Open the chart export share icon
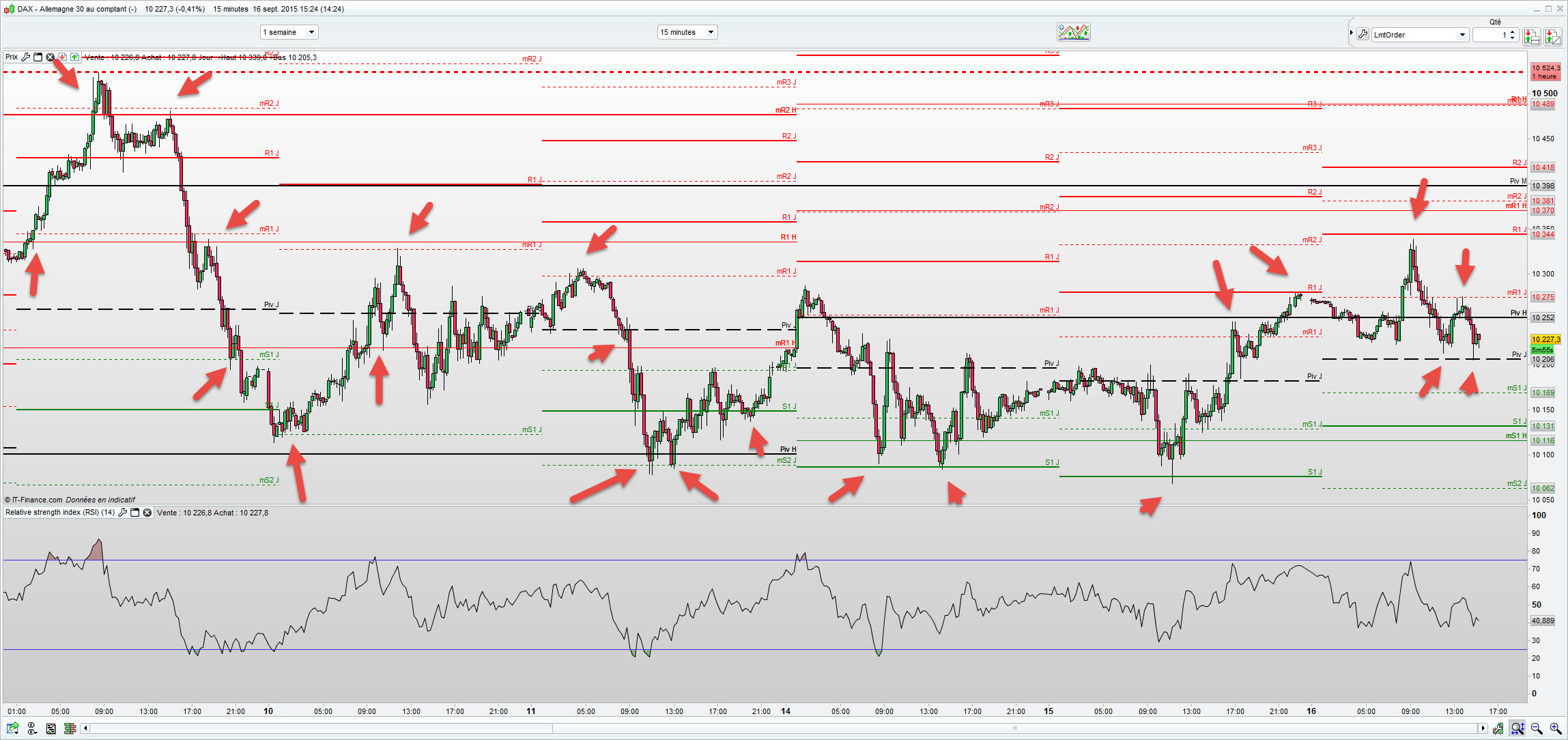 pyautogui.click(x=13, y=729)
